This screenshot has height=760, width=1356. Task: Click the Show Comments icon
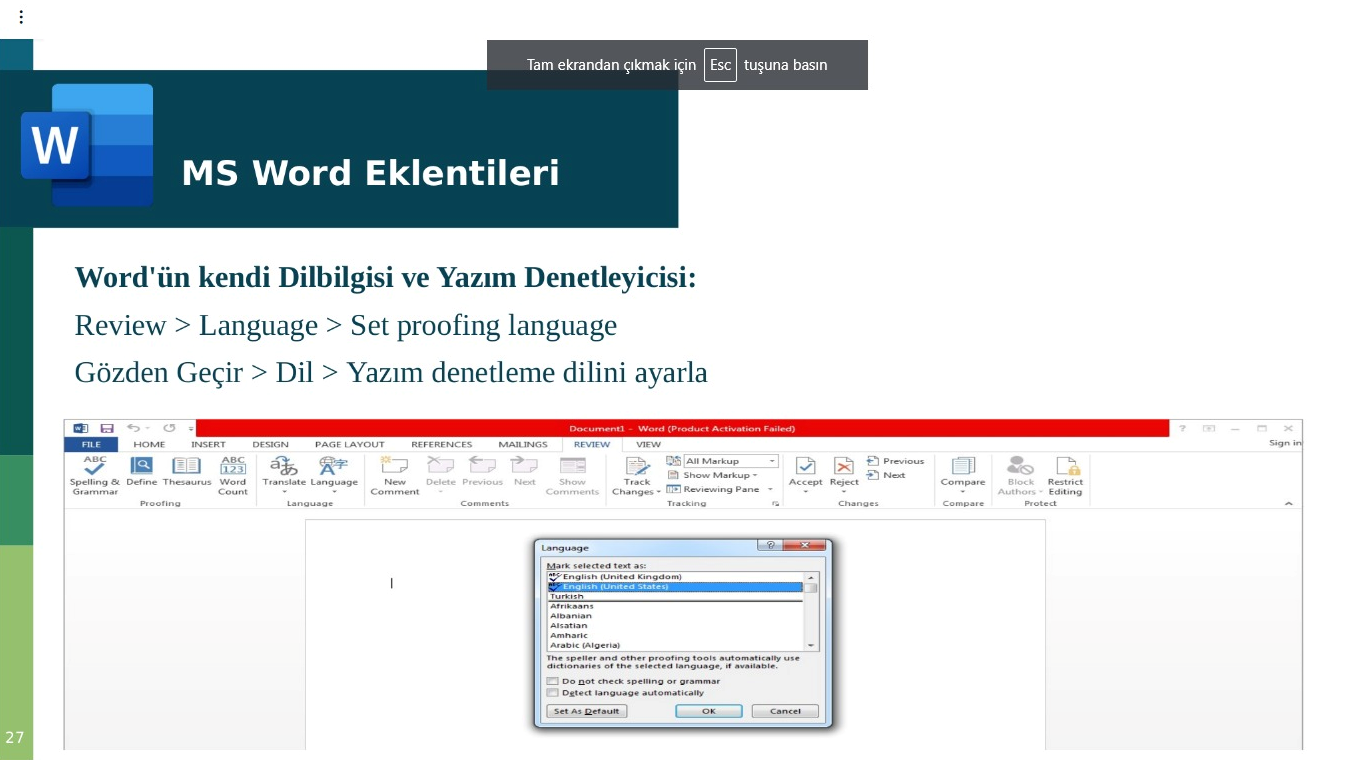[x=572, y=476]
